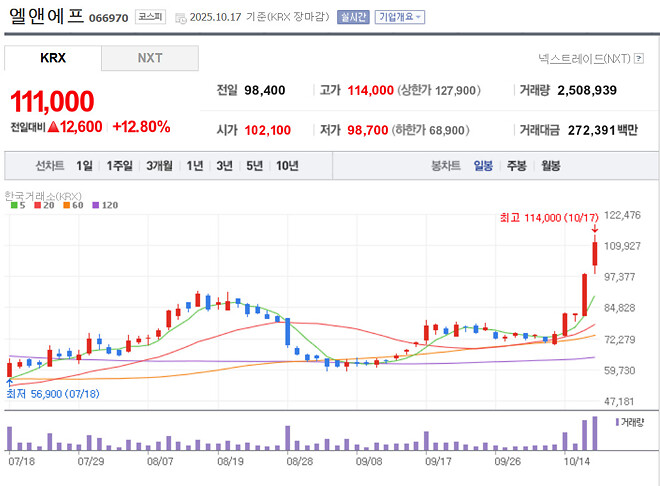Image resolution: width=660 pixels, height=486 pixels.
Task: Select the 3개월 line chart period
Action: pyautogui.click(x=159, y=166)
